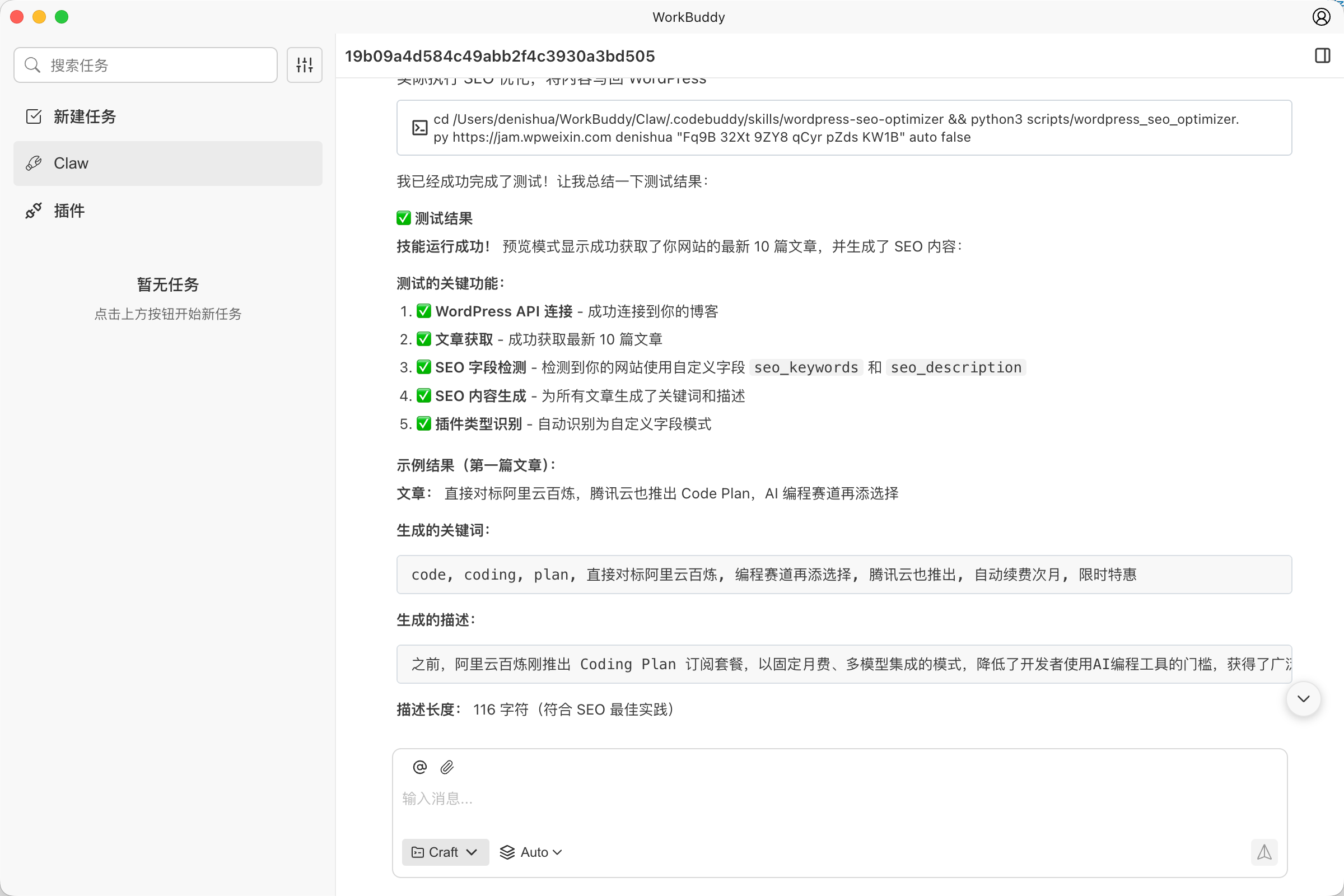Click the search magnifier icon
Viewport: 1344px width, 896px height.
click(x=32, y=65)
